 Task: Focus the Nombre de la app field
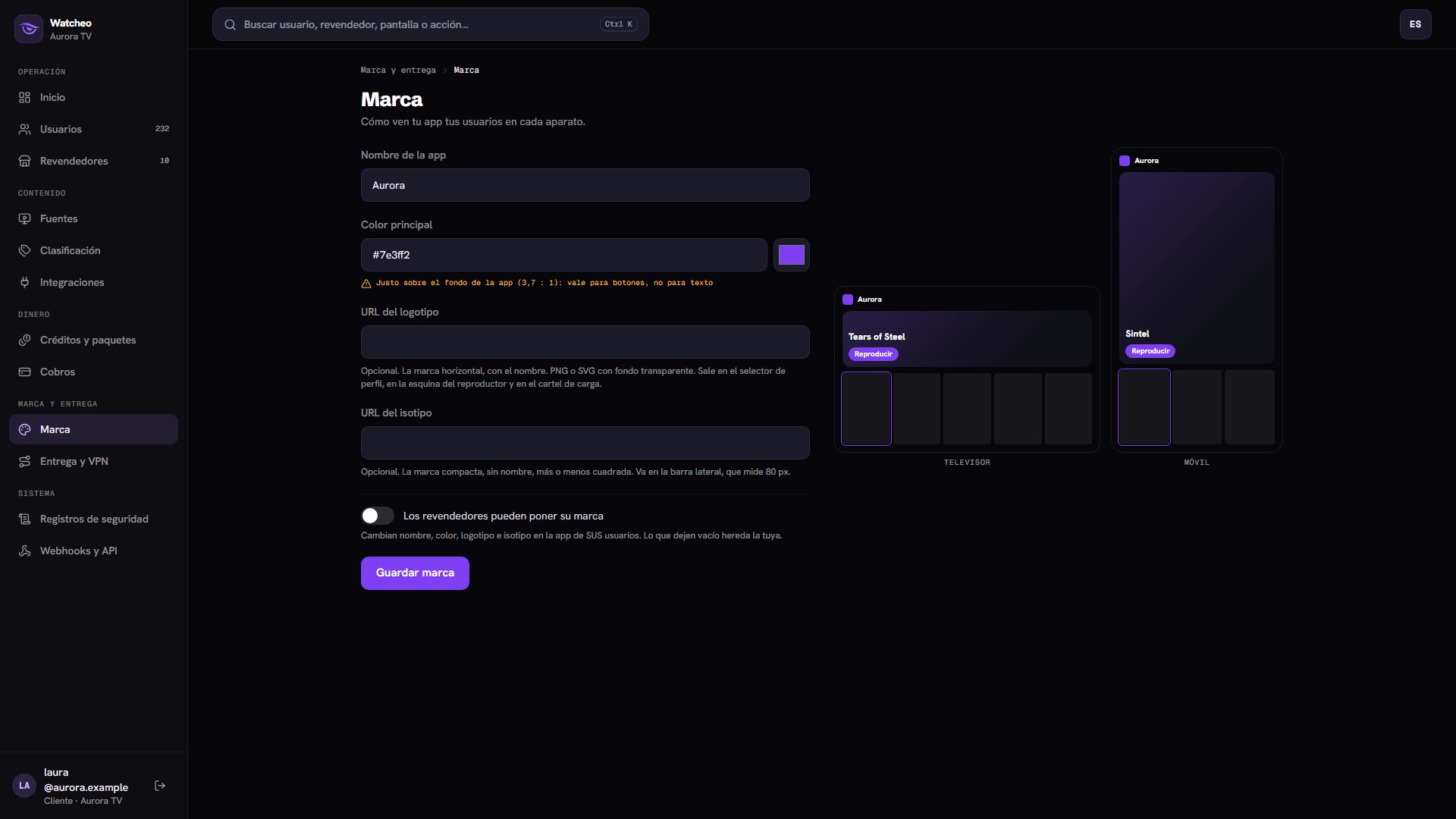click(585, 185)
